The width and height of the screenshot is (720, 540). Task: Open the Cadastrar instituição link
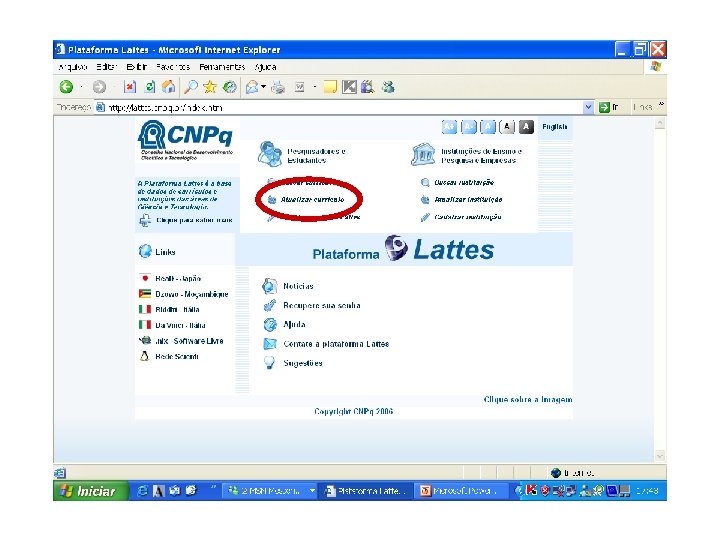pos(467,217)
